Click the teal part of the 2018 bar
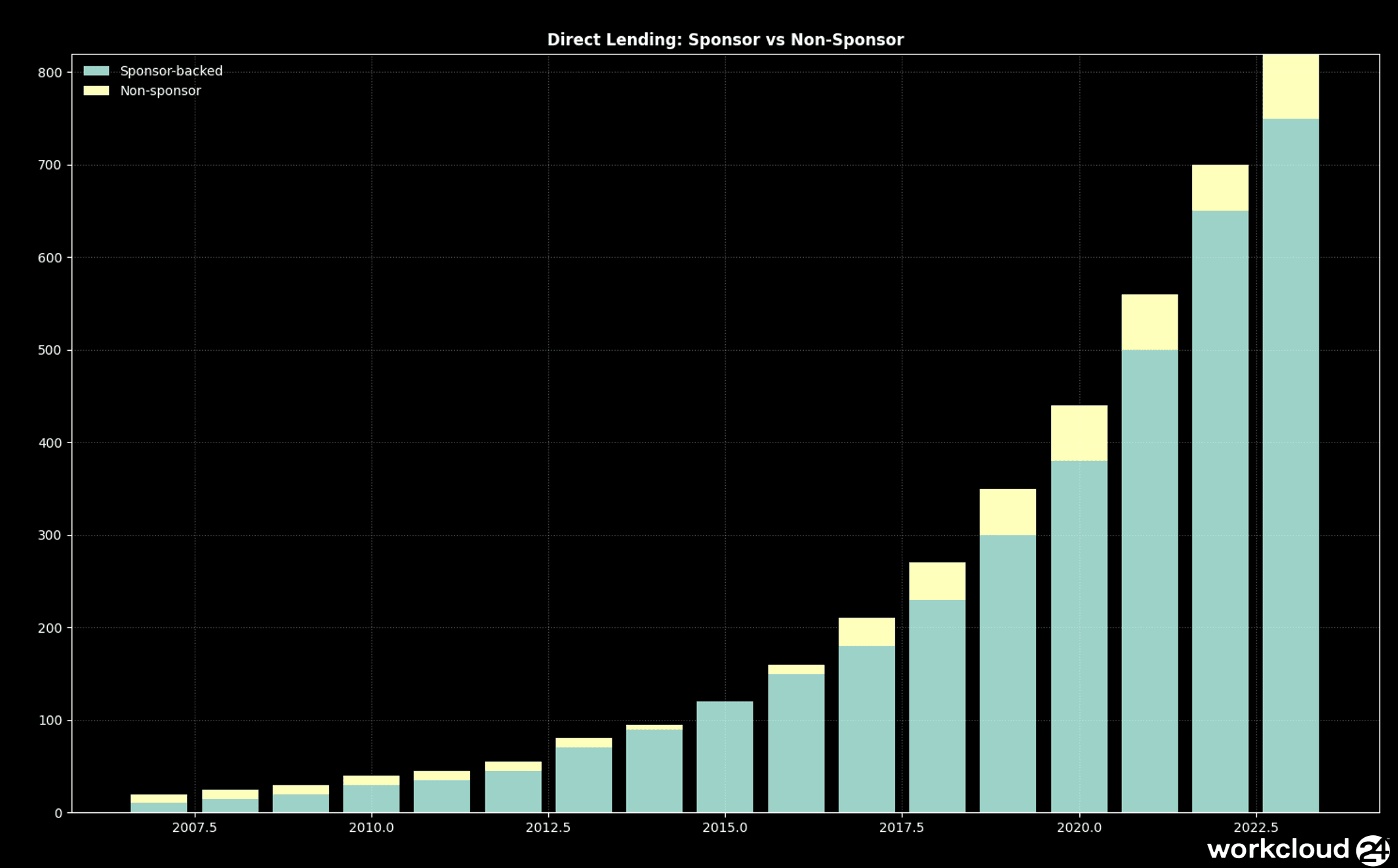Viewport: 1398px width, 868px height. 937,705
